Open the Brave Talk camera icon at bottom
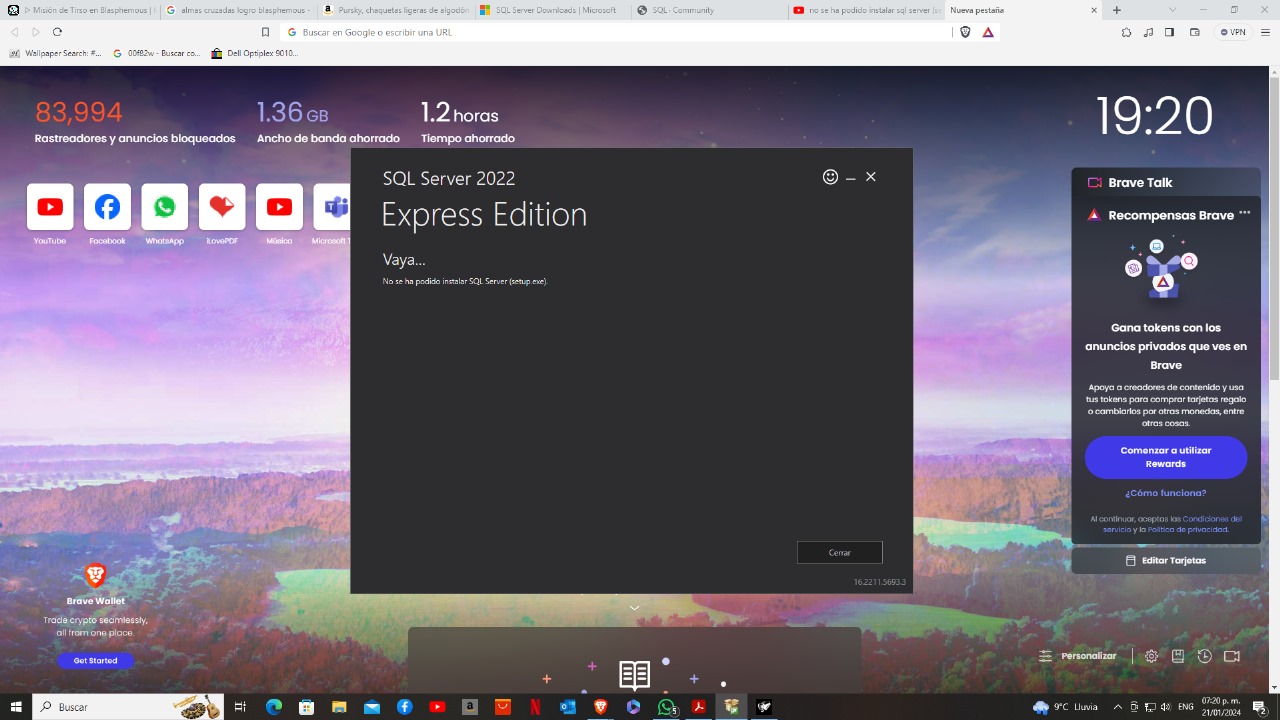1280x720 pixels. 1232,656
